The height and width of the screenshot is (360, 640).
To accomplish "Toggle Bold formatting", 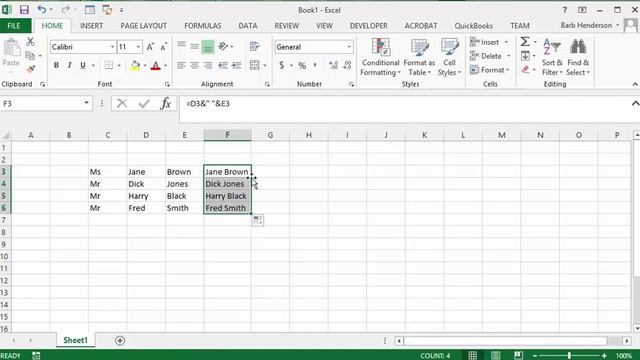I will pos(56,65).
